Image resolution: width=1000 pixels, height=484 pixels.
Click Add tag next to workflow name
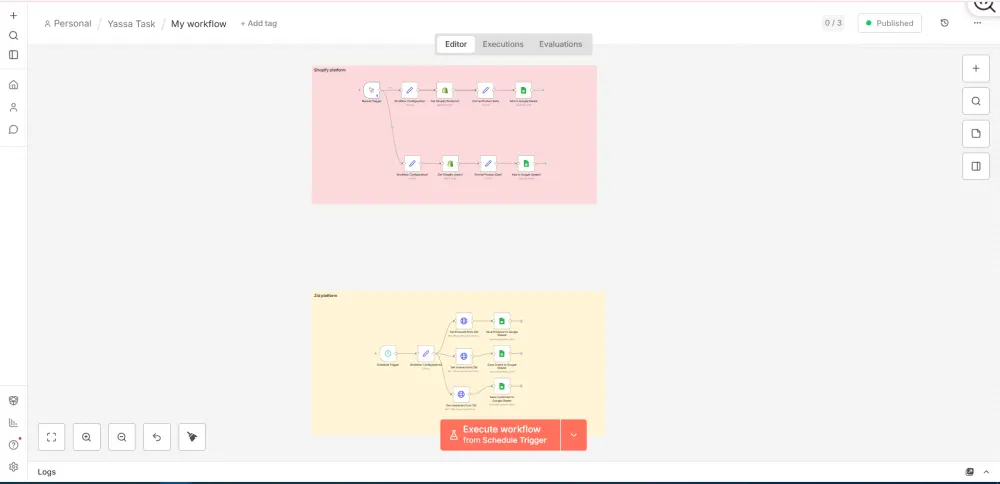point(258,24)
